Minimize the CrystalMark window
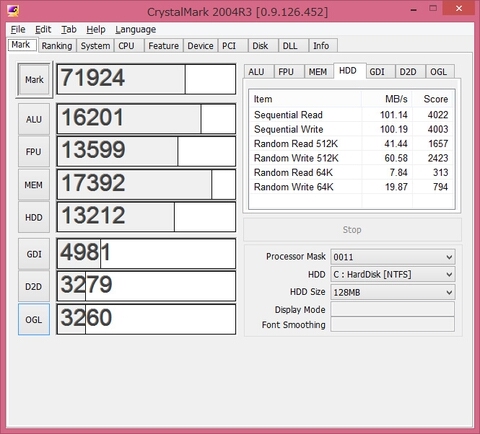This screenshot has height=434, width=480. pos(414,10)
